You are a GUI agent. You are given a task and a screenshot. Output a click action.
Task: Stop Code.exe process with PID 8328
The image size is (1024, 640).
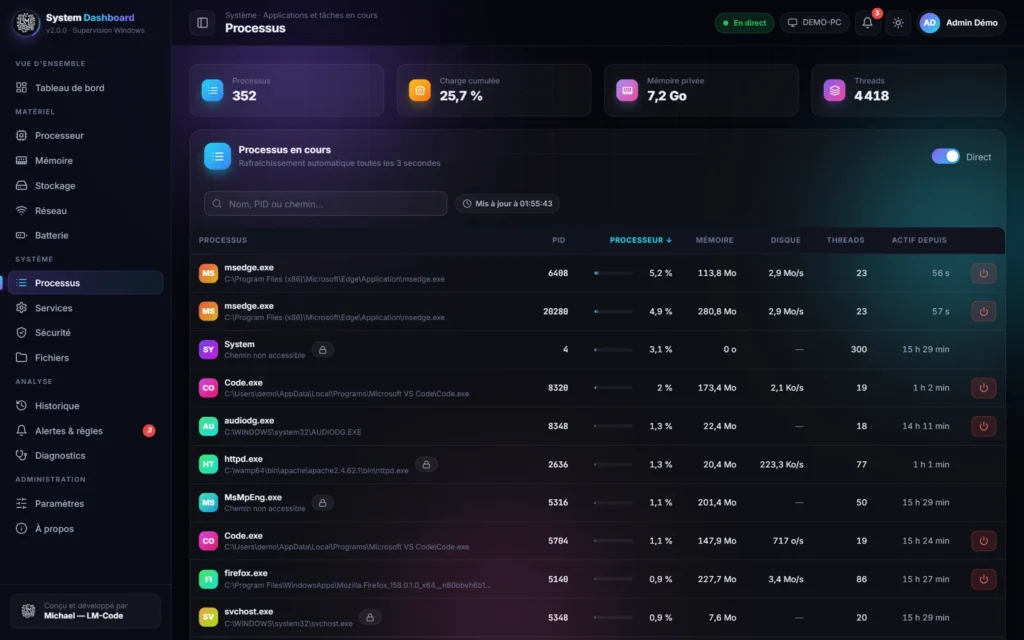(983, 388)
